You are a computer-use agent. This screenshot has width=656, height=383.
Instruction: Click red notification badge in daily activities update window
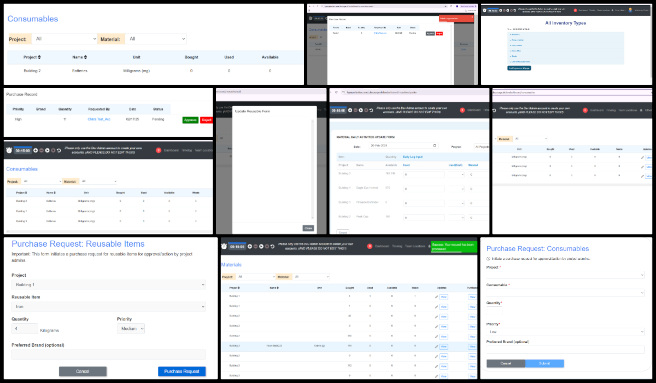click(x=462, y=110)
